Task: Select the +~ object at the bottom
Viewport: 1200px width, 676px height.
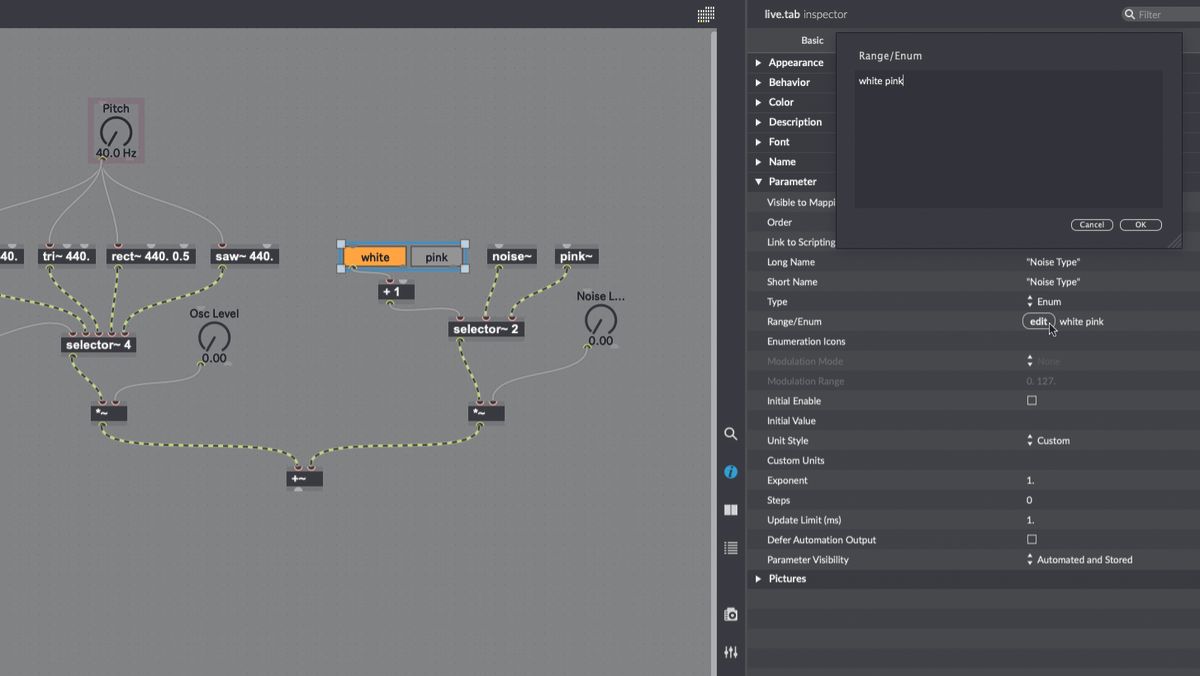Action: point(304,478)
